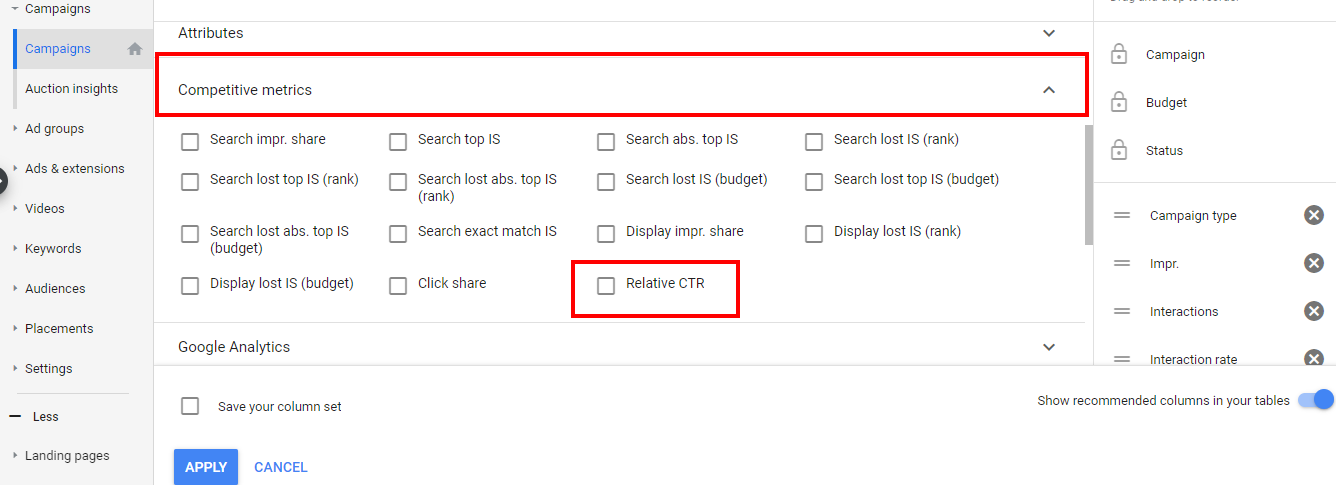Screen dimensions: 1336x485
Task: Click the CANCEL link
Action: (x=281, y=467)
